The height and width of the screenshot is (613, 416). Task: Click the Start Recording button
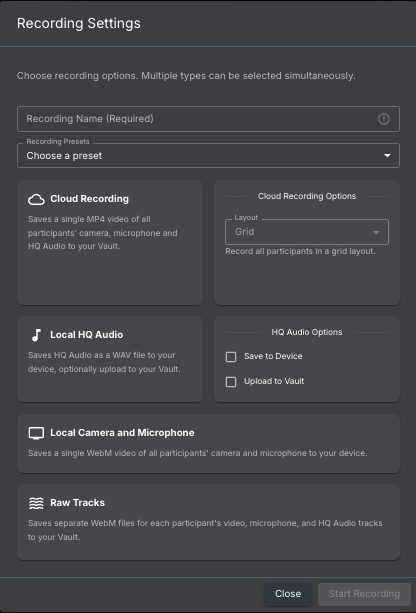364,594
